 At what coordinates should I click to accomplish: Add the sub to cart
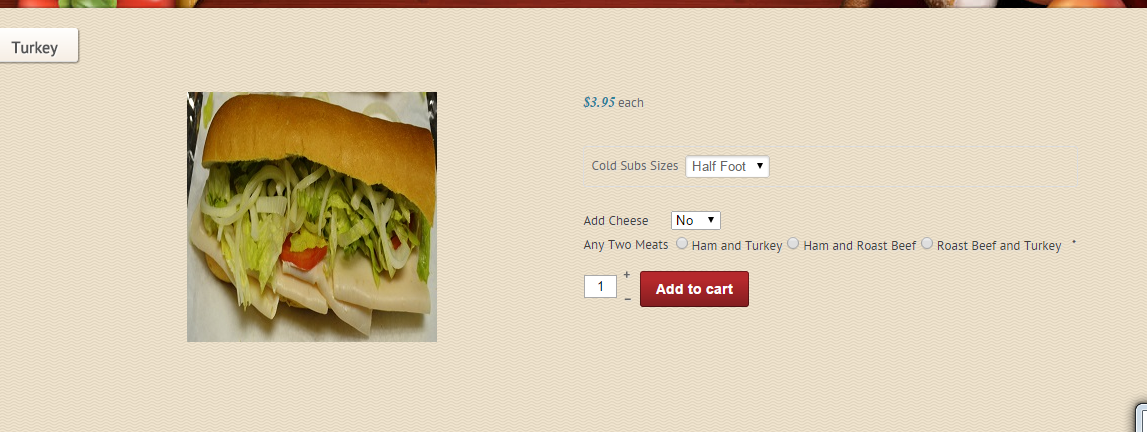pyautogui.click(x=694, y=289)
